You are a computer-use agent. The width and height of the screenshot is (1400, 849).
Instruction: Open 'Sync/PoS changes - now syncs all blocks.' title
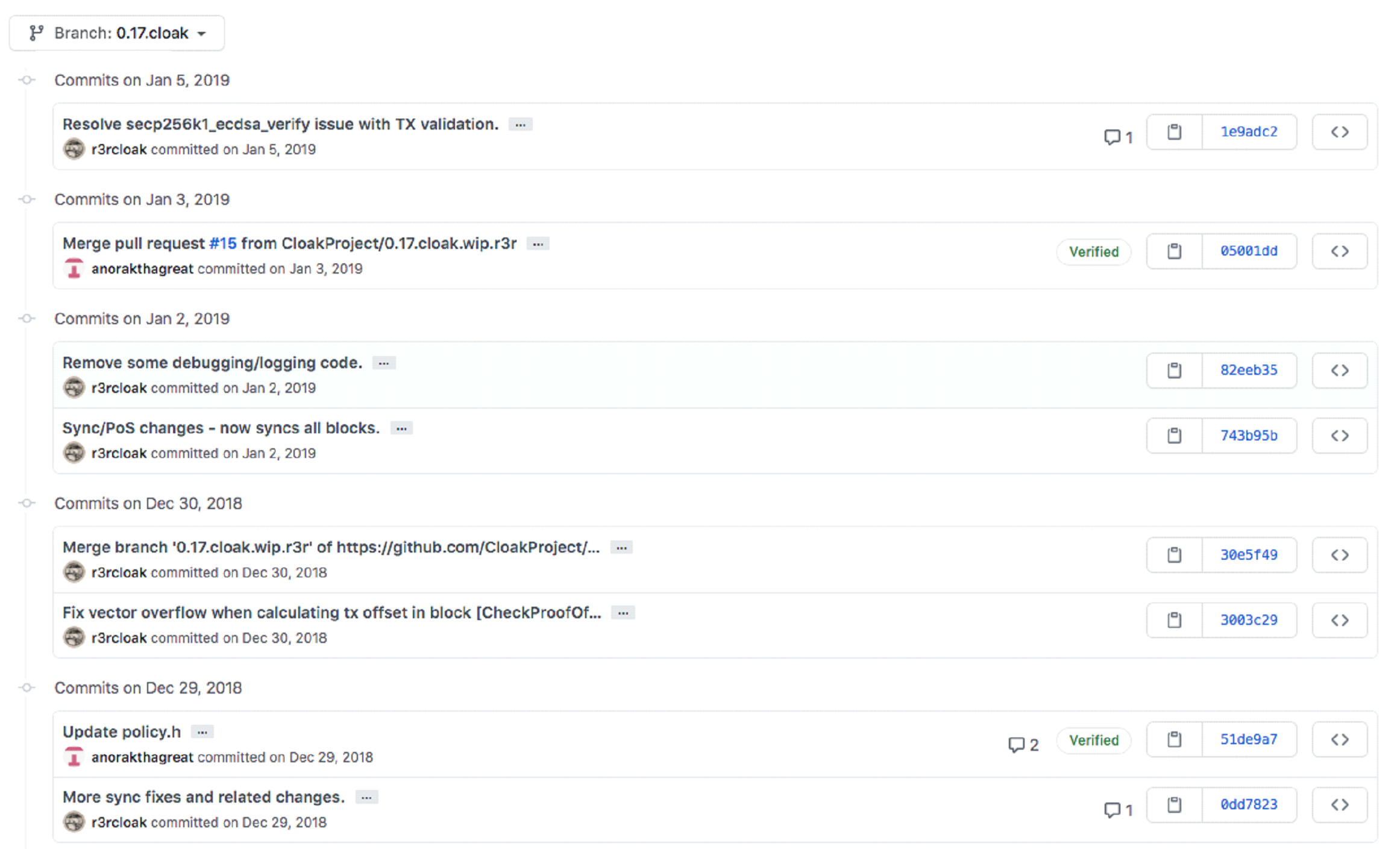pyautogui.click(x=221, y=428)
